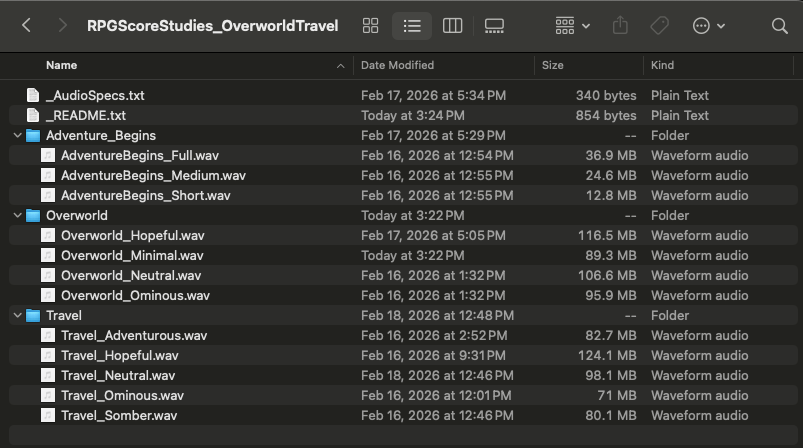
Task: Click the Edit Tags button
Action: tap(660, 26)
